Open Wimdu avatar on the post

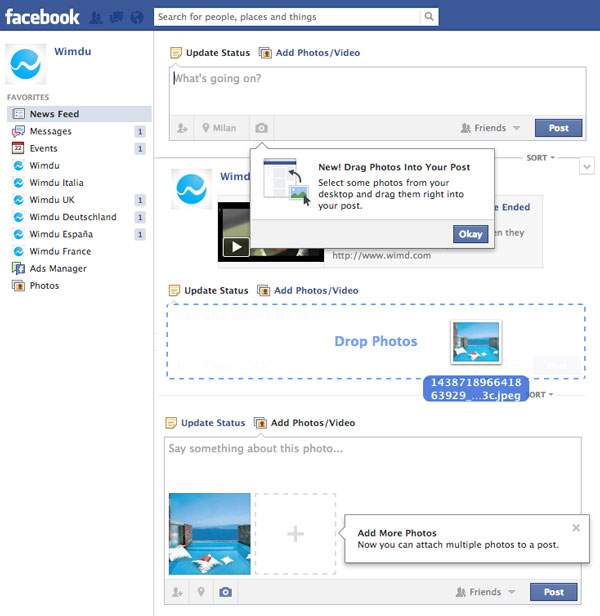tap(191, 189)
